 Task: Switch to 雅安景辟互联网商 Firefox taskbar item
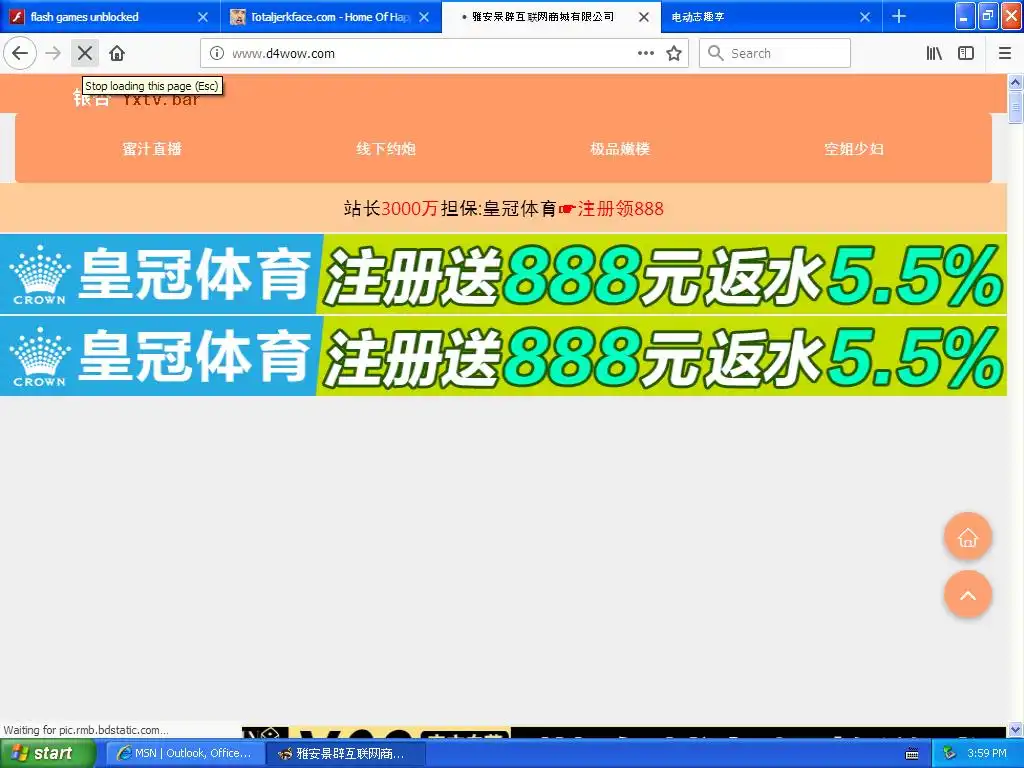tap(346, 754)
